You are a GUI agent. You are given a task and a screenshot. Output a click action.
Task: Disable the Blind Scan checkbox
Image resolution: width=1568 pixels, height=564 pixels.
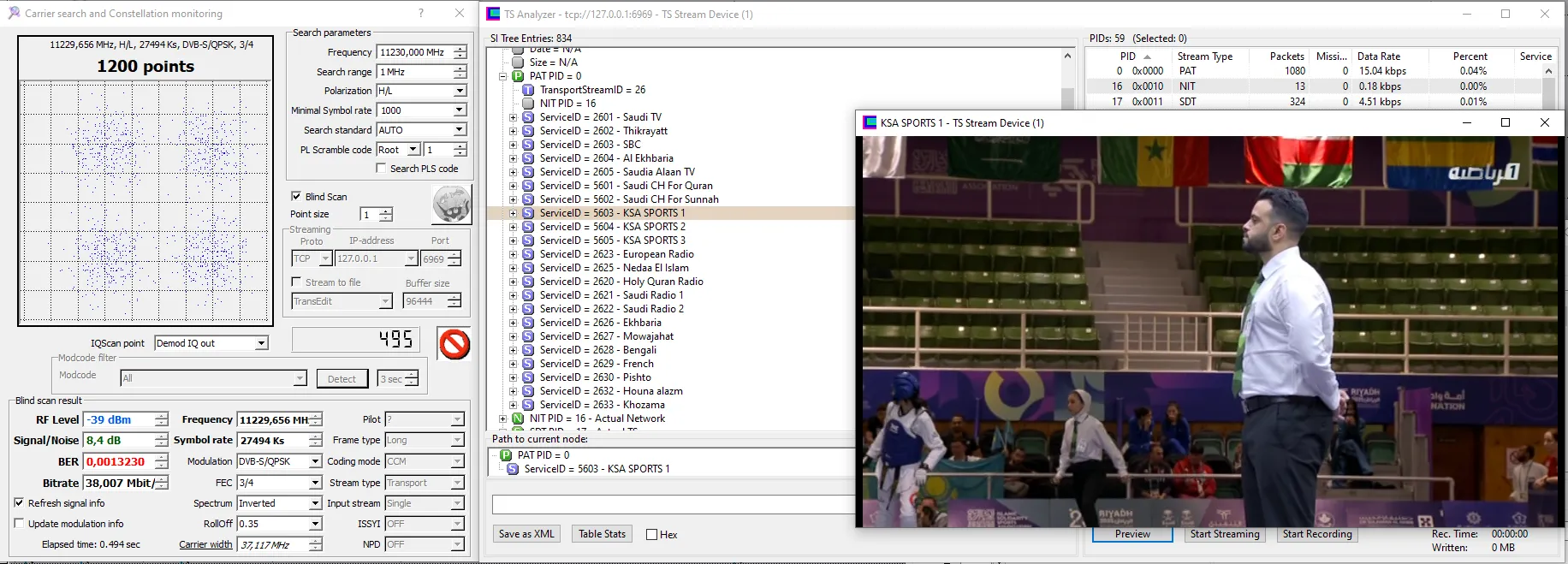click(x=296, y=196)
